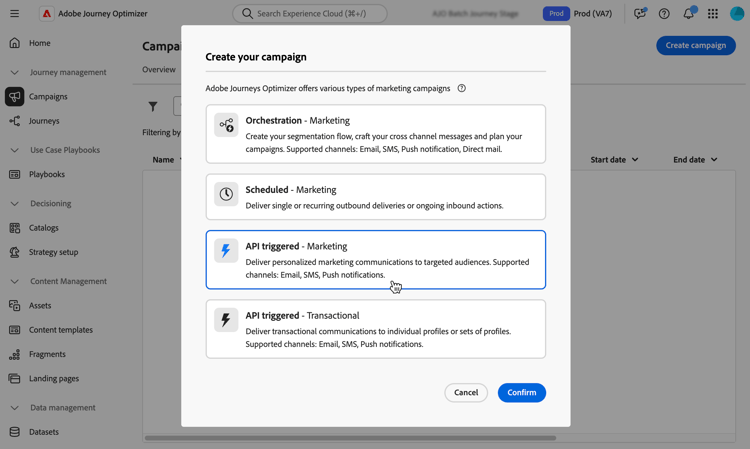
Task: Click the blue API triggered Marketing lightning icon
Action: 226,251
